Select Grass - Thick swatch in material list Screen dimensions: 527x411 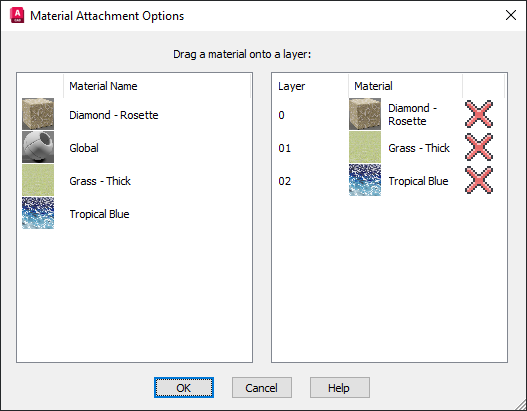38,180
